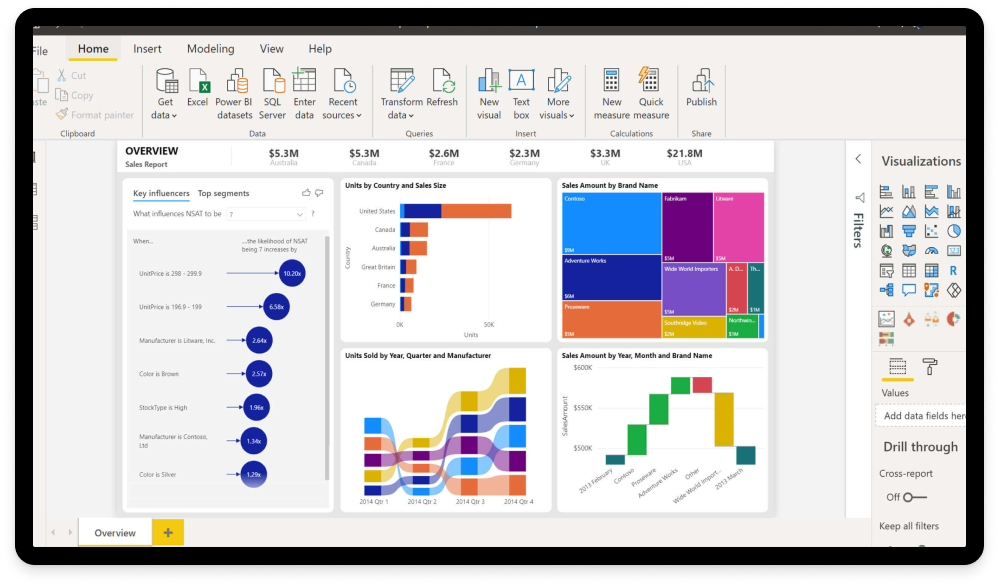Open the NSAT value dropdown
The image size is (999, 586).
[x=266, y=214]
